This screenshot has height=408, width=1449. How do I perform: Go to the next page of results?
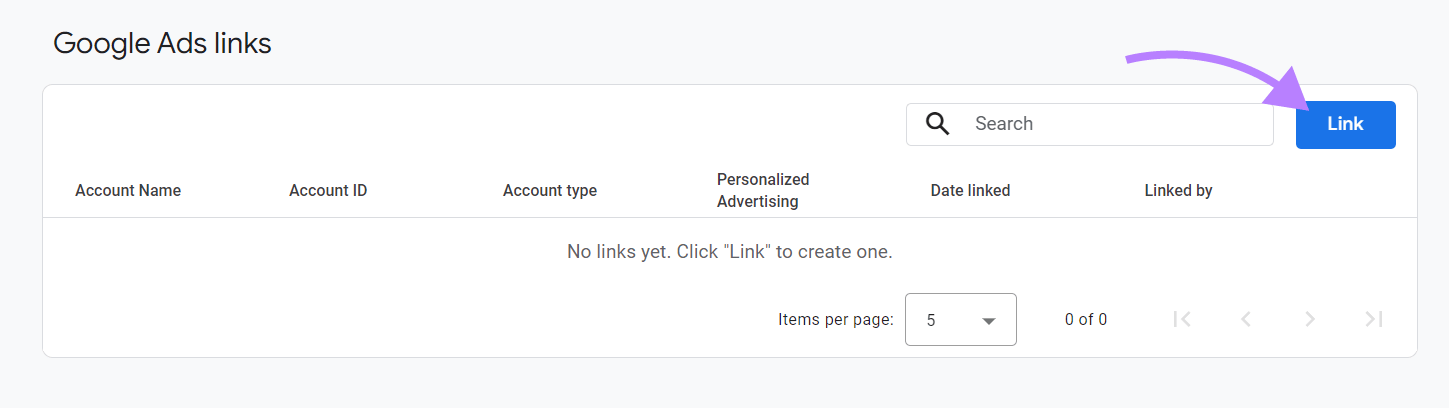1310,319
